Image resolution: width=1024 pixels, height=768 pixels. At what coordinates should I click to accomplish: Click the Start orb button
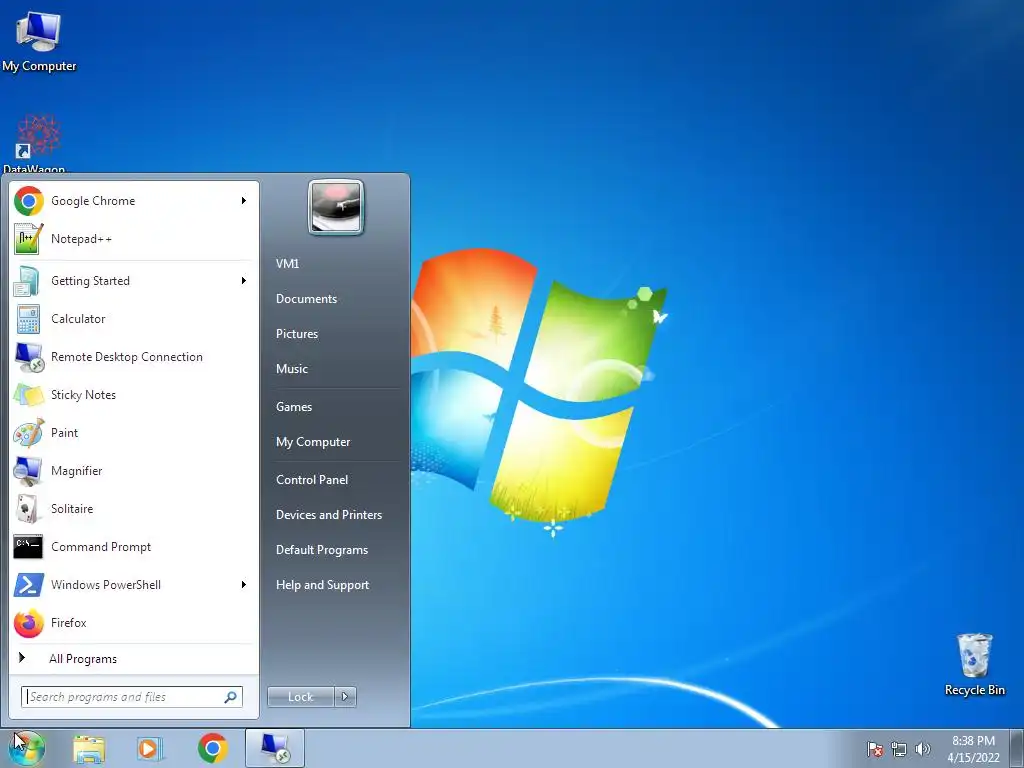27,748
